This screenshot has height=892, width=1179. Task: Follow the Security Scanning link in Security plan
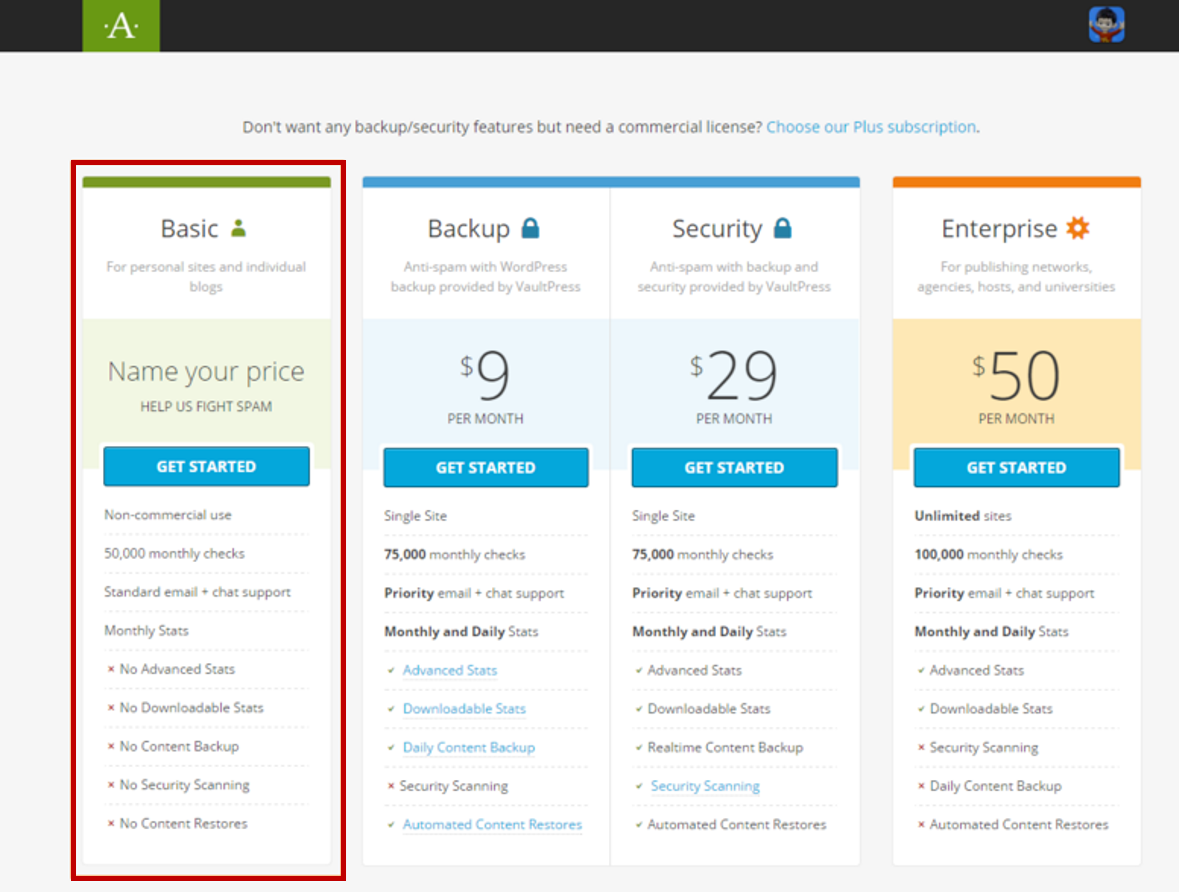705,786
